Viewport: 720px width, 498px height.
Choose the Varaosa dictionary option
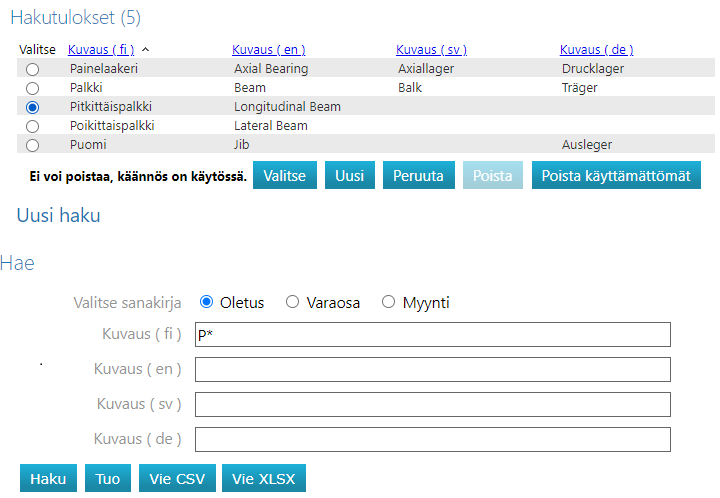[293, 302]
